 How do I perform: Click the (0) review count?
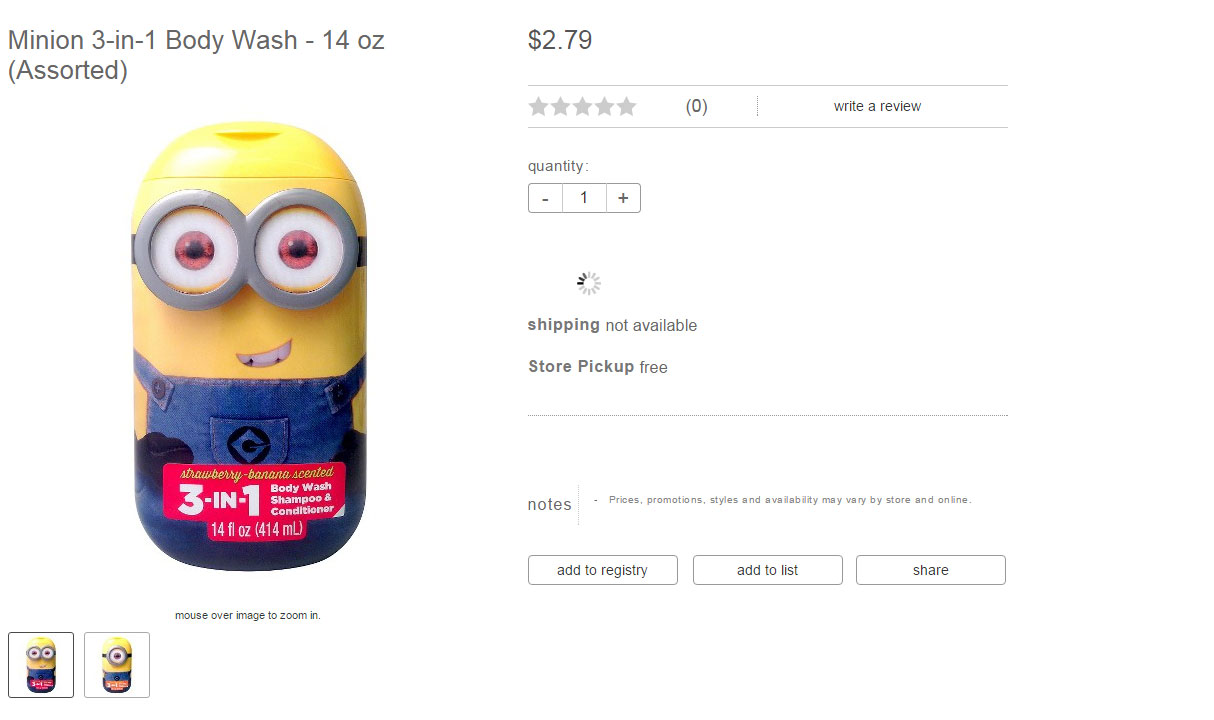click(696, 107)
